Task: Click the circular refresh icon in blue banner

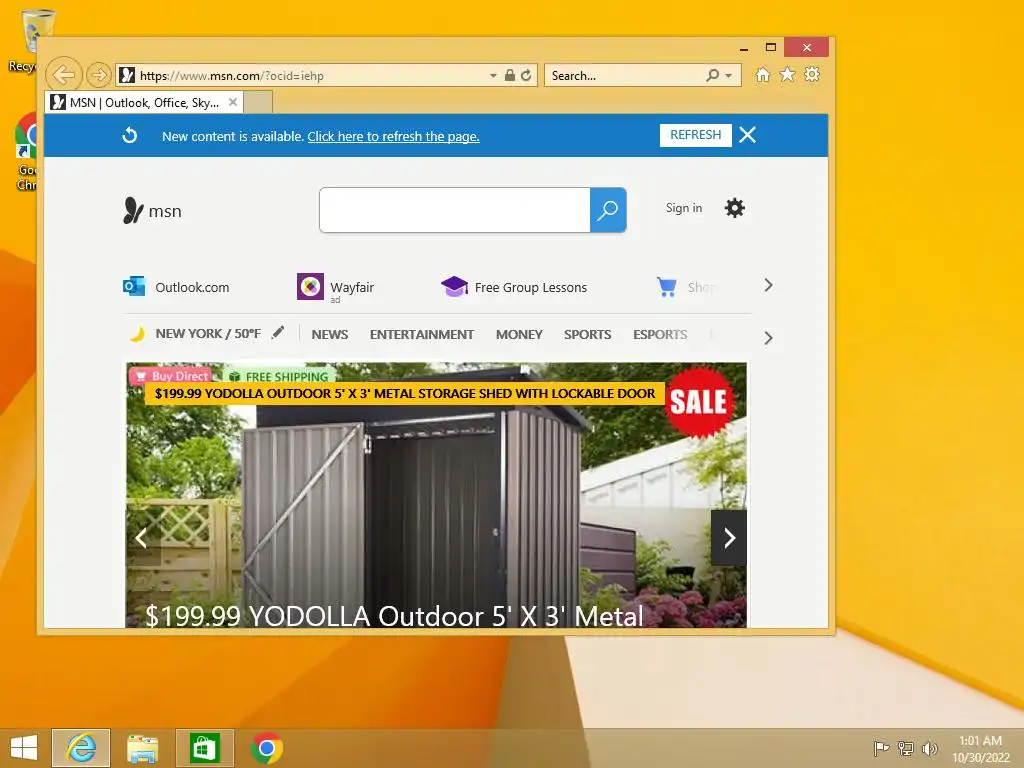Action: click(x=130, y=135)
